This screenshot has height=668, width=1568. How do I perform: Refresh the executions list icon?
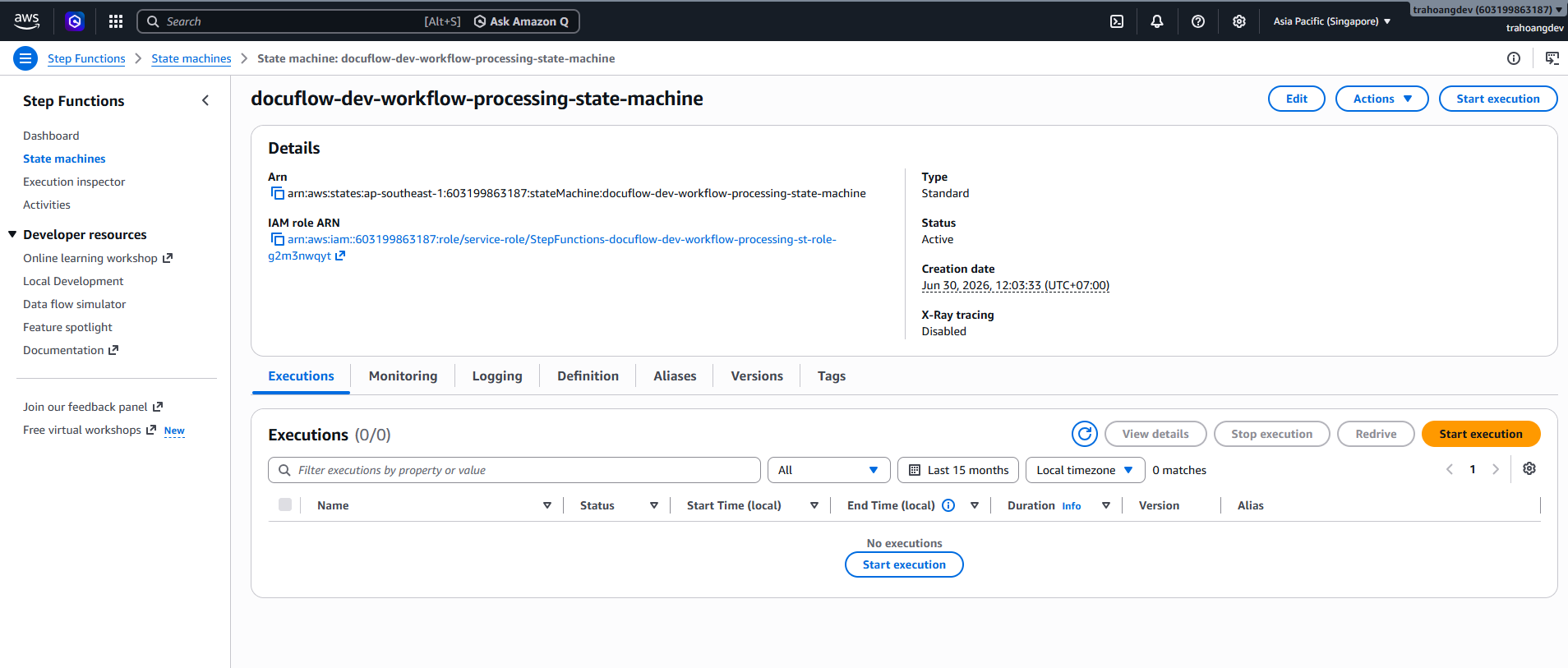[1085, 434]
